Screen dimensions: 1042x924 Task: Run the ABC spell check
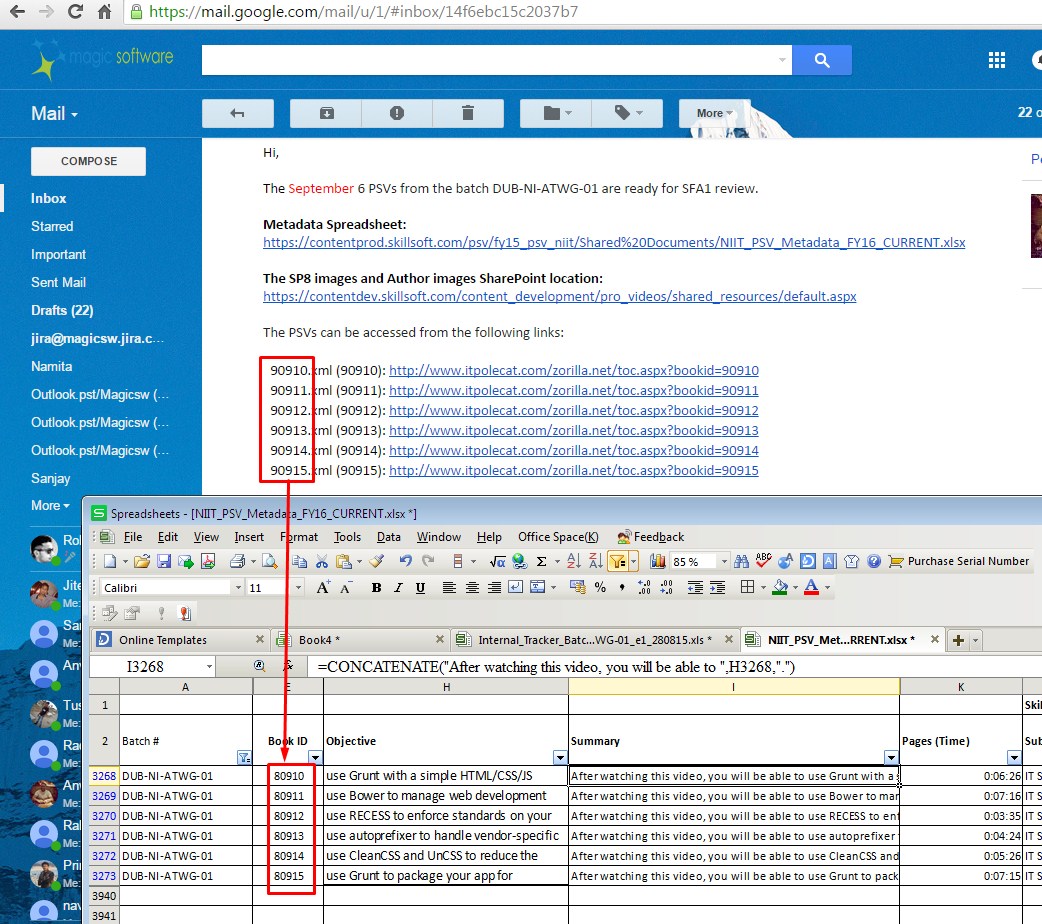click(764, 561)
